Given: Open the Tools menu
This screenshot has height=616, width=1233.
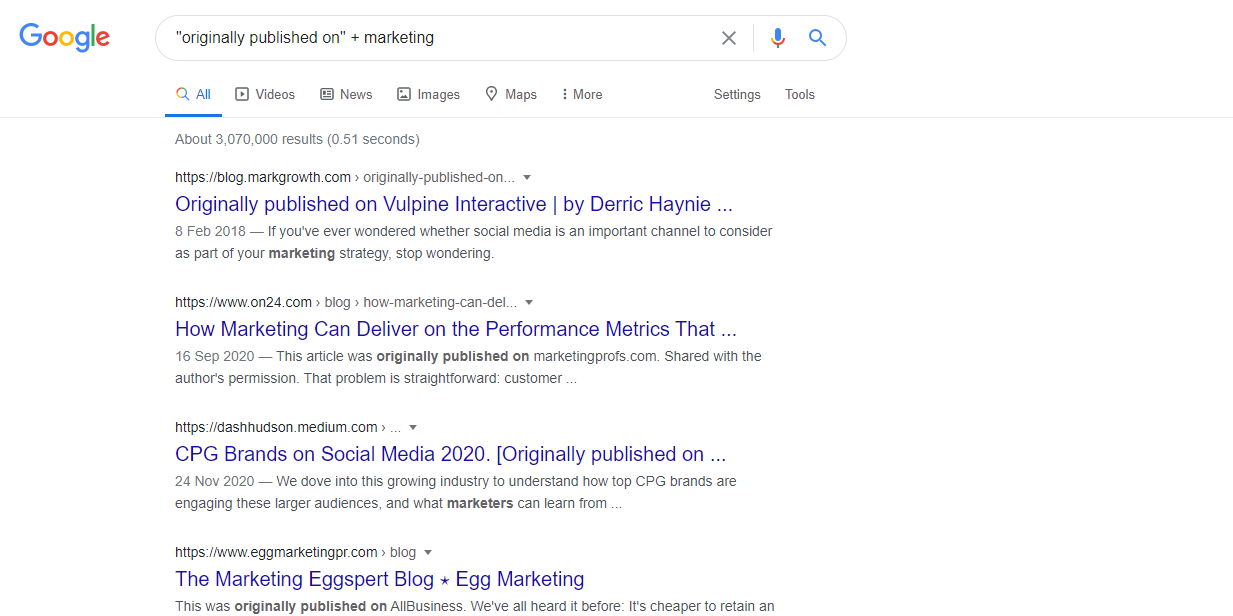Looking at the screenshot, I should click(x=799, y=93).
